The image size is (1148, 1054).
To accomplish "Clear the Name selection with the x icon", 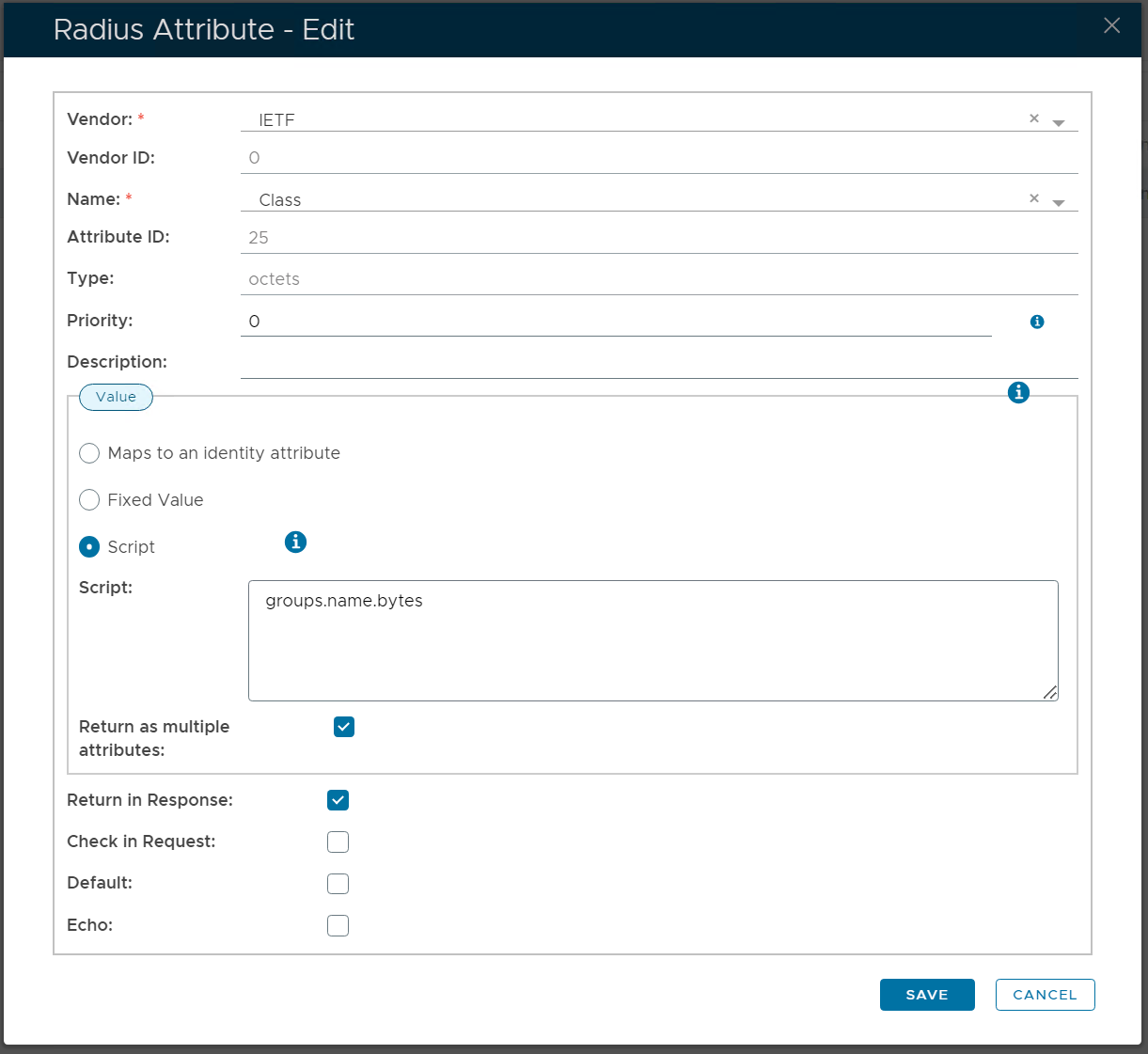I will pos(1034,198).
